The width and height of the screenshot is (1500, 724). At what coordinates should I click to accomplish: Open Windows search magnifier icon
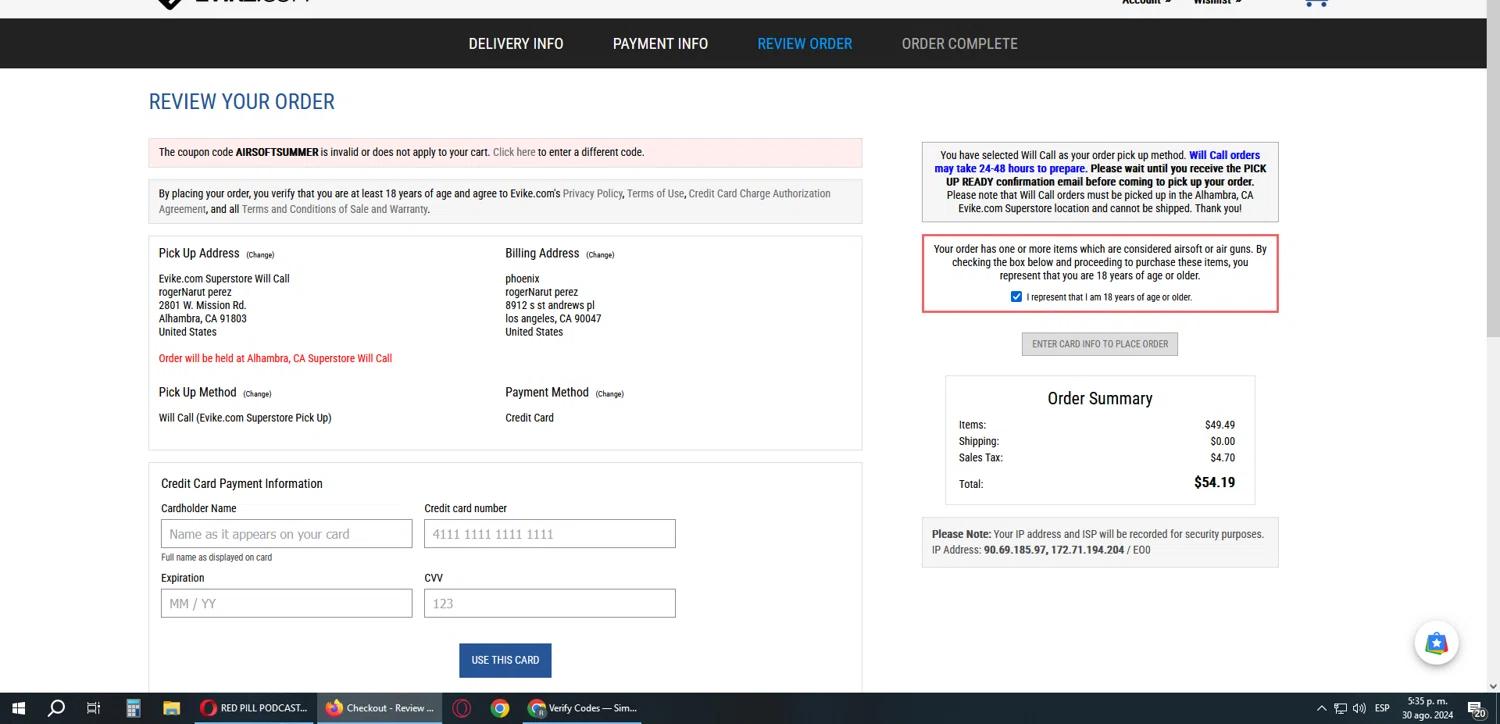tap(56, 708)
